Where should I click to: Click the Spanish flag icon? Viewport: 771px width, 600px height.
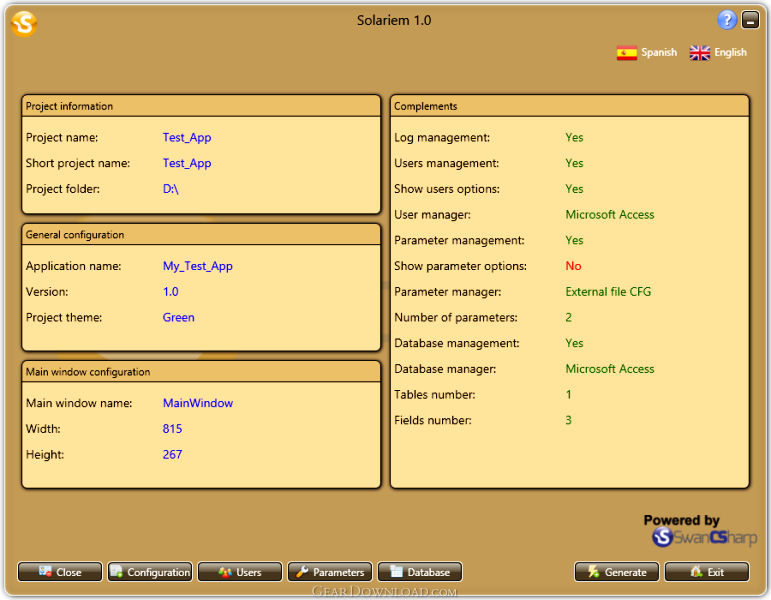click(x=627, y=53)
